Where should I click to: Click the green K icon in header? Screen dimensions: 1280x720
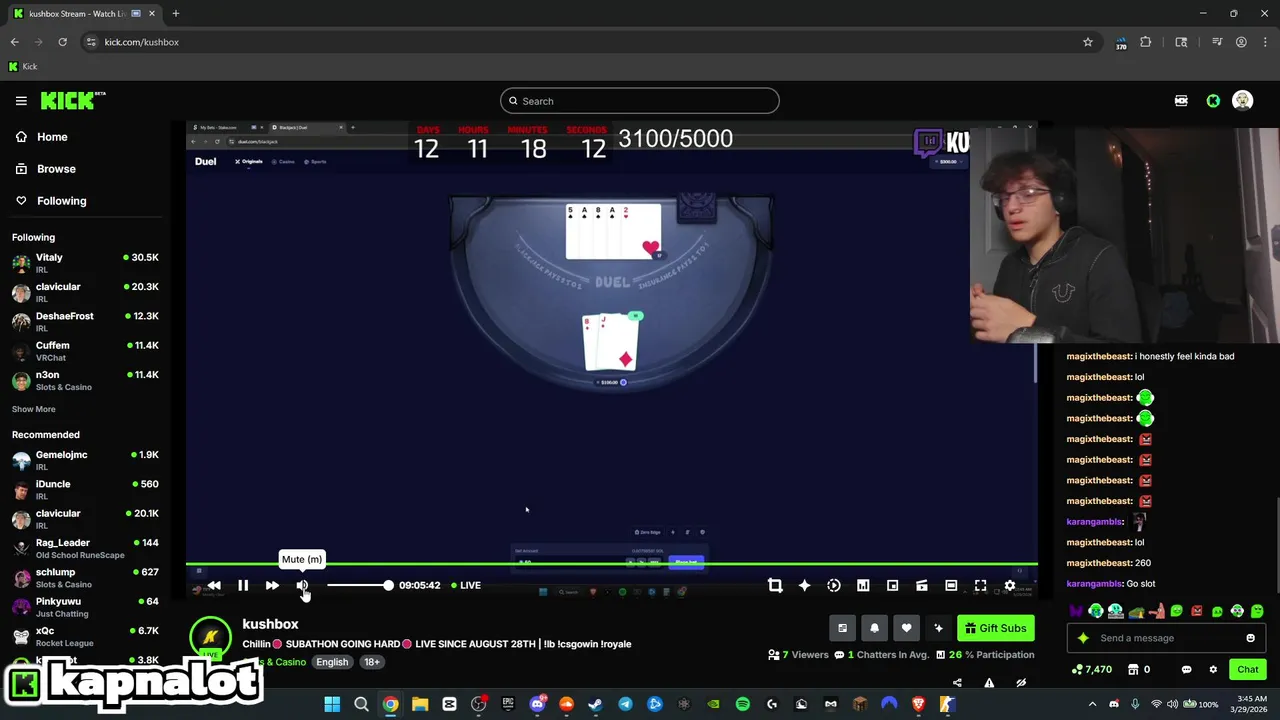pyautogui.click(x=1213, y=101)
